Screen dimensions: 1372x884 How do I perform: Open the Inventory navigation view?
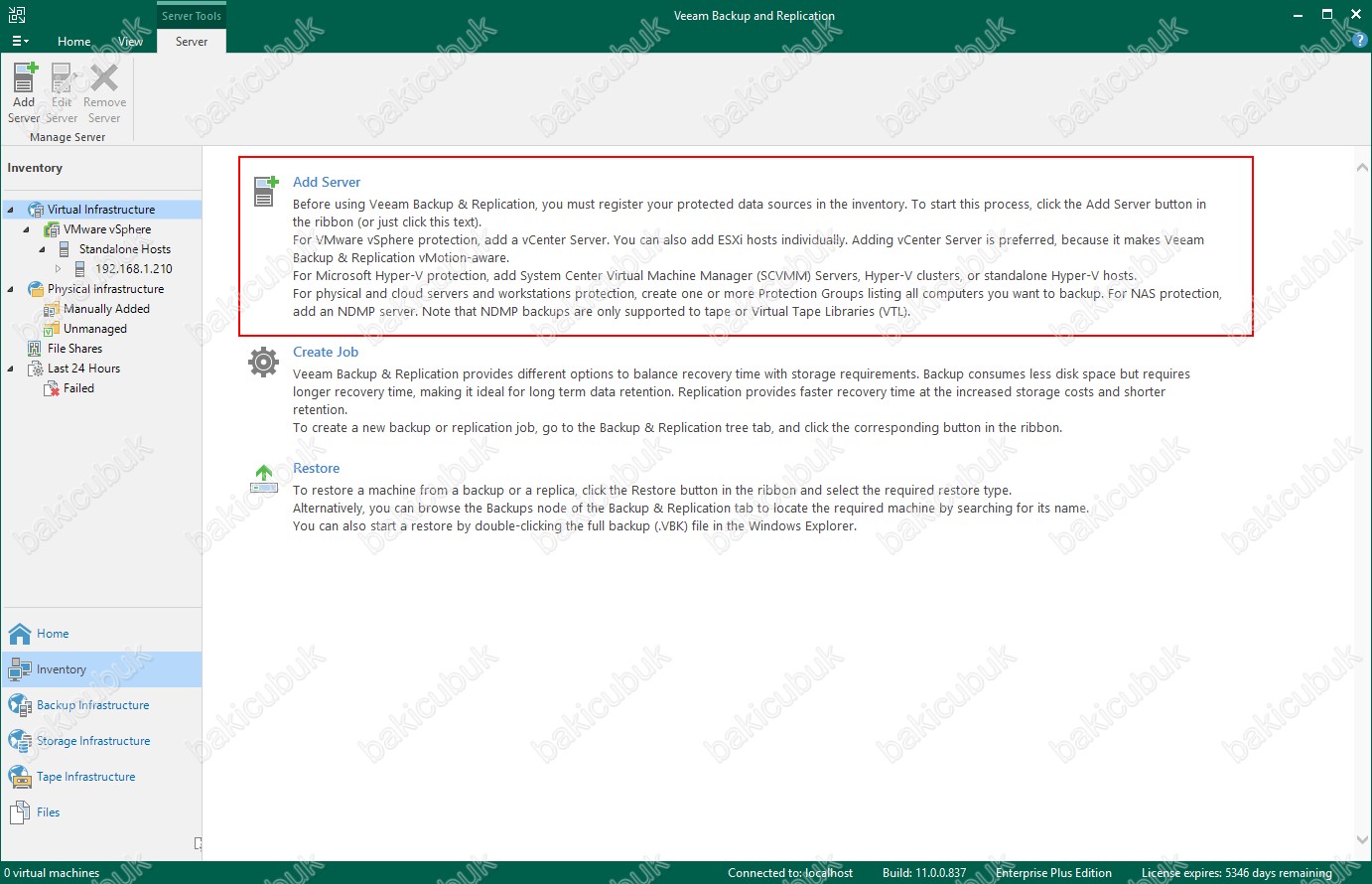[x=101, y=669]
